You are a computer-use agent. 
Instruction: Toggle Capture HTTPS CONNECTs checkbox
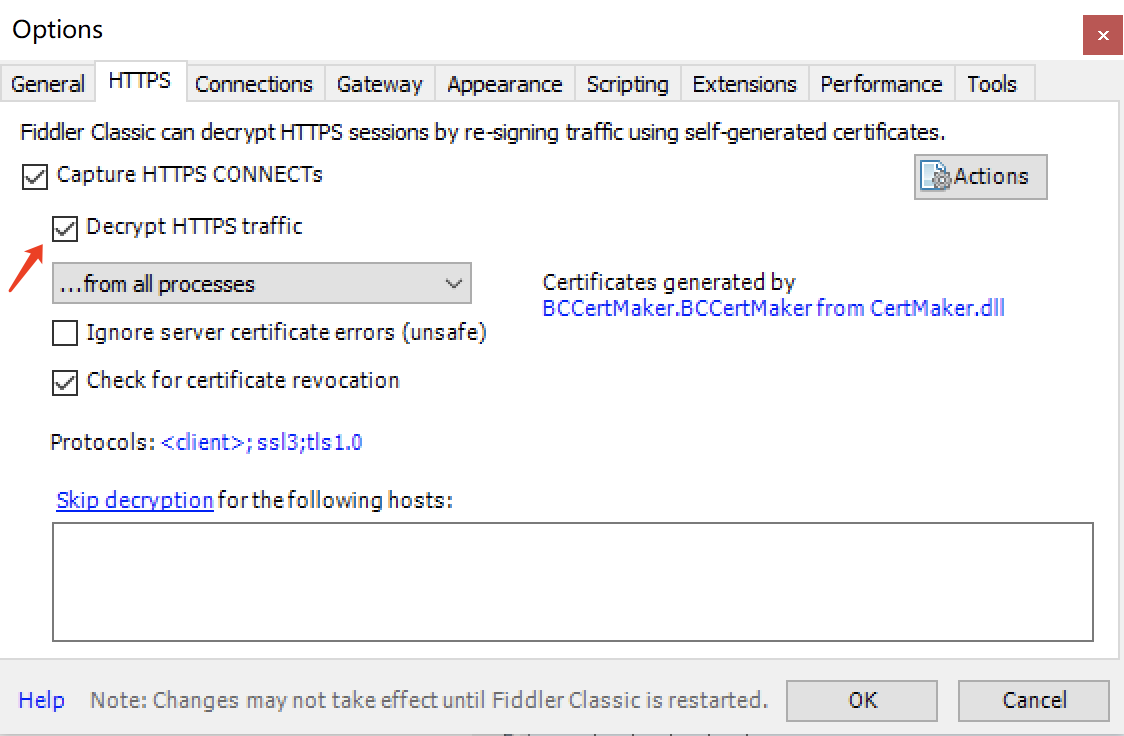point(34,176)
